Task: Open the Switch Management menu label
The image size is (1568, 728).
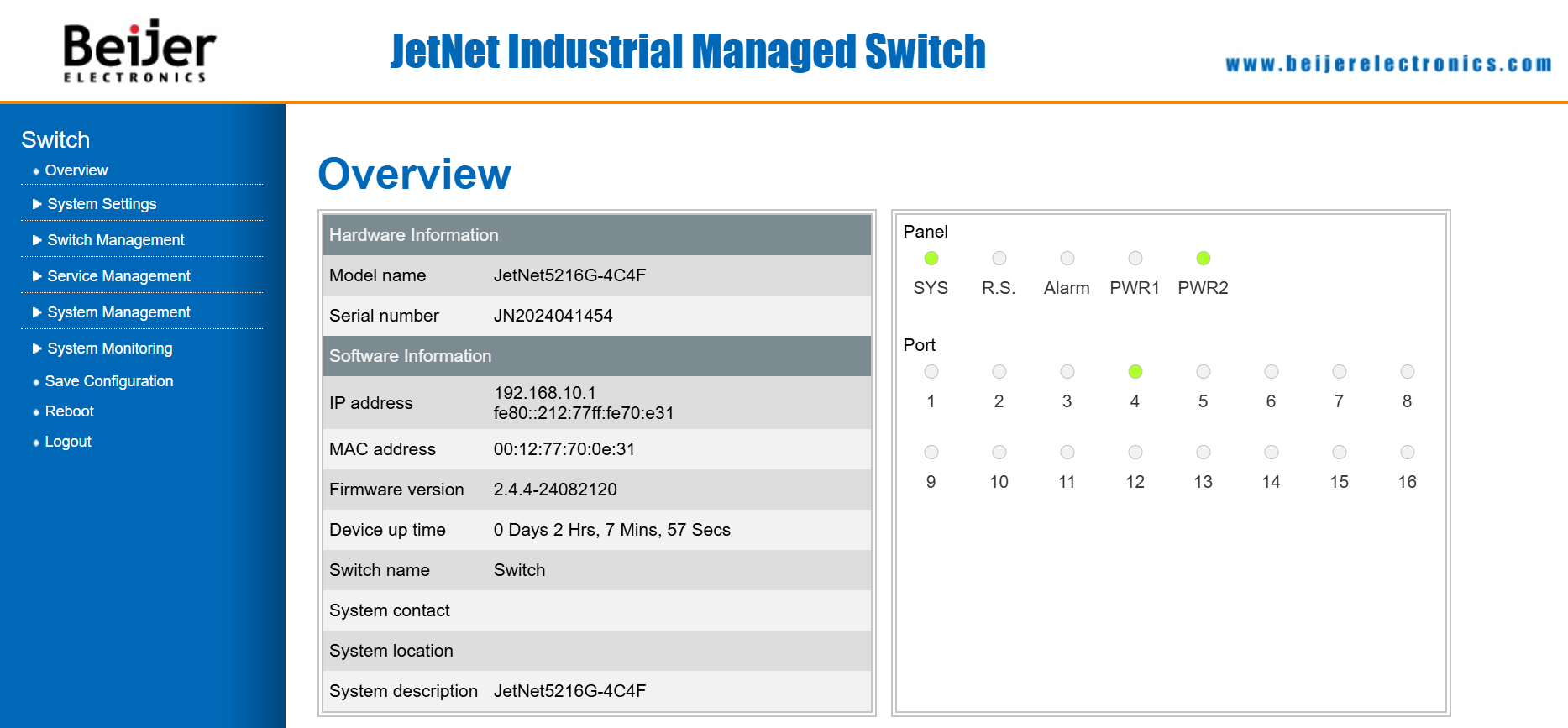Action: tap(116, 240)
